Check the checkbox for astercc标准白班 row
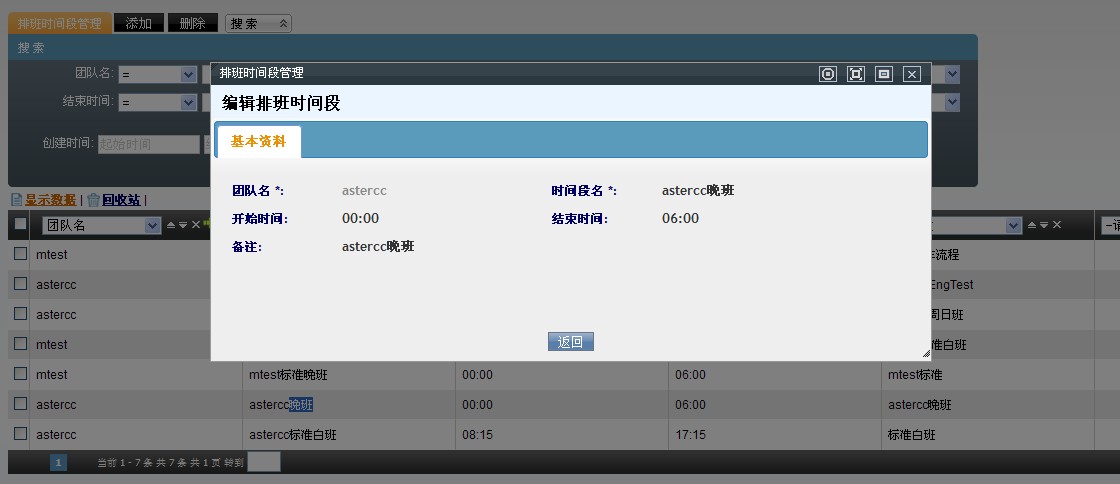 pos(20,434)
